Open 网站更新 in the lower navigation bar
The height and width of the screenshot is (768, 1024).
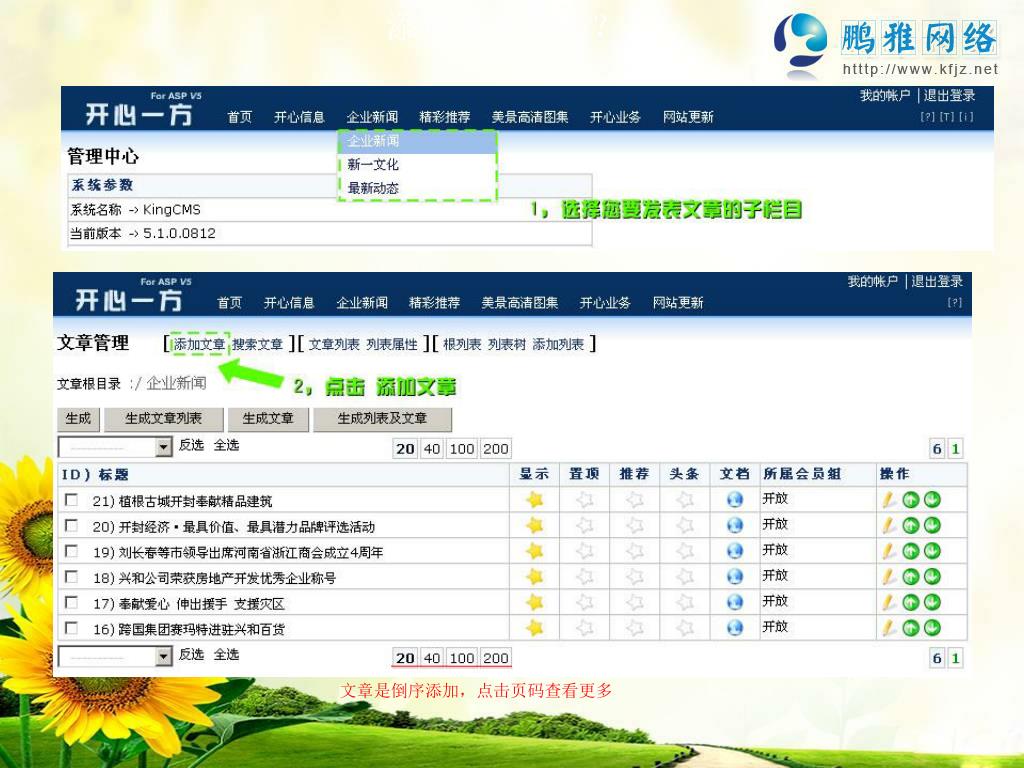pos(678,302)
